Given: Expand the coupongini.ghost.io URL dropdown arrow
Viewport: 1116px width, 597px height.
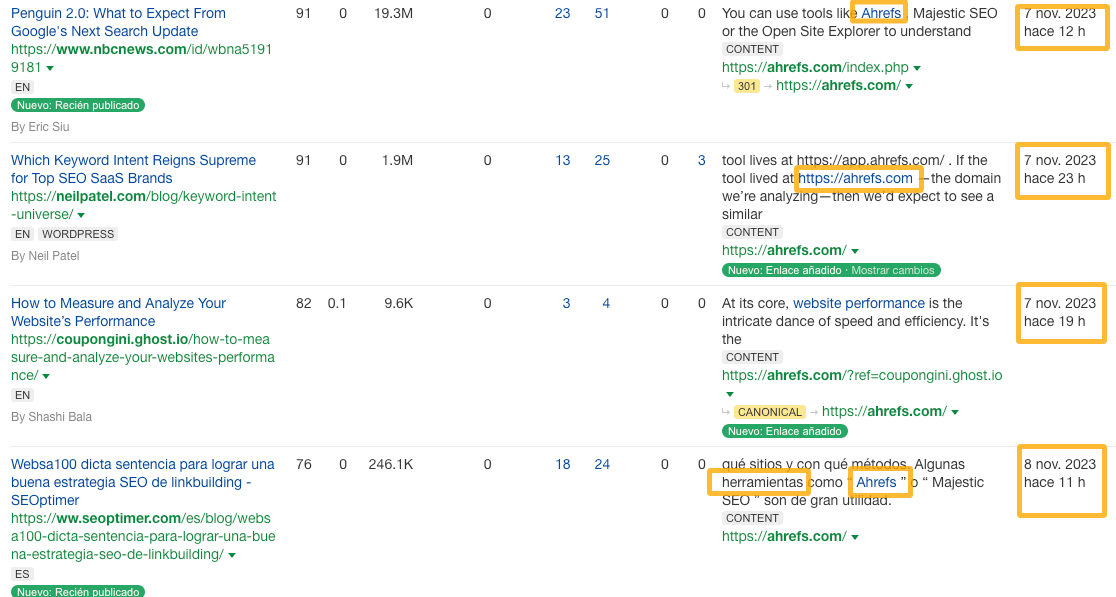Looking at the screenshot, I should [47, 376].
